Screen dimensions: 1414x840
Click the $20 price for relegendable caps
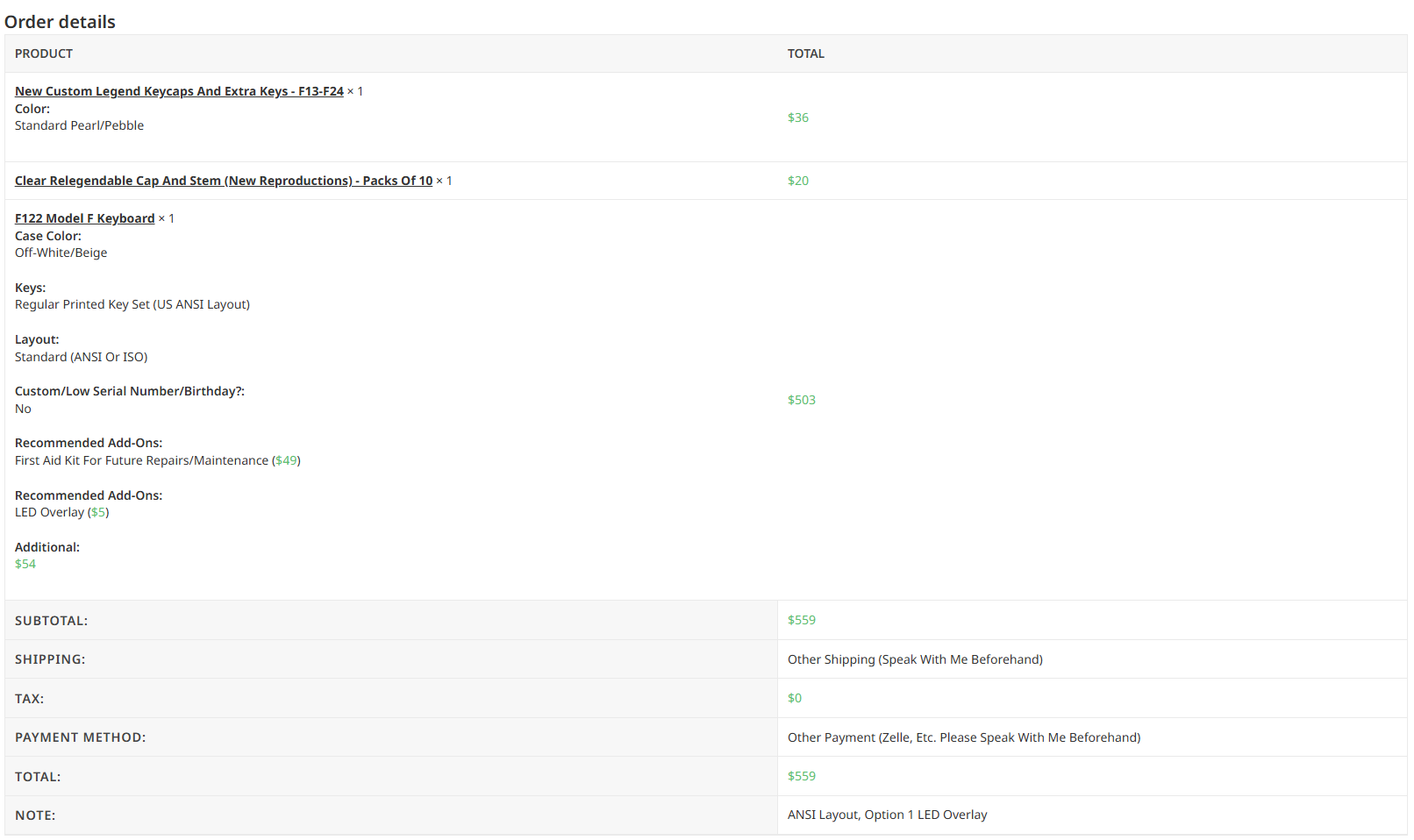click(x=798, y=181)
